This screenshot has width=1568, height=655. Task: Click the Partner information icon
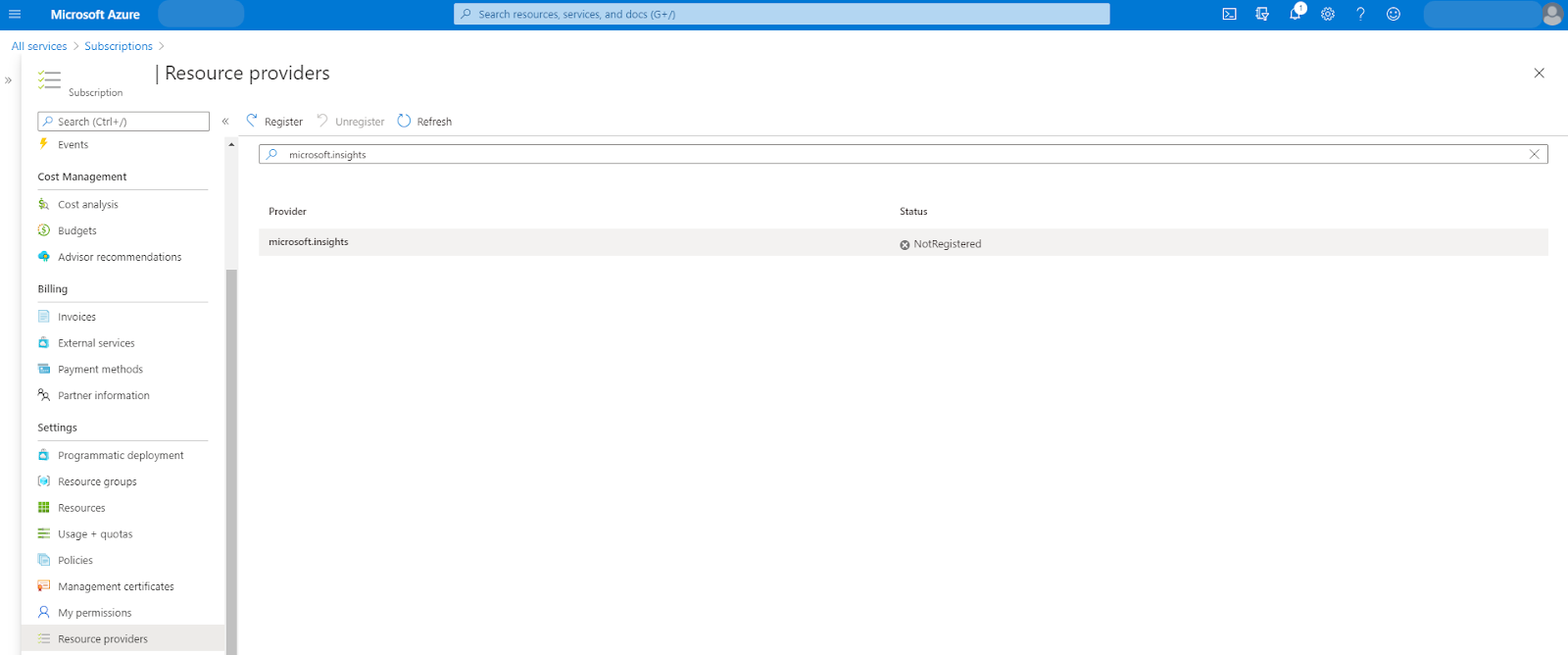click(43, 395)
